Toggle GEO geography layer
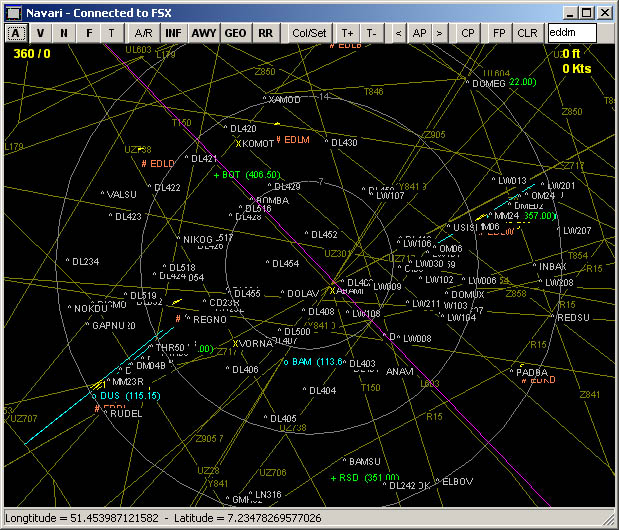This screenshot has height=530, width=619. click(x=235, y=33)
